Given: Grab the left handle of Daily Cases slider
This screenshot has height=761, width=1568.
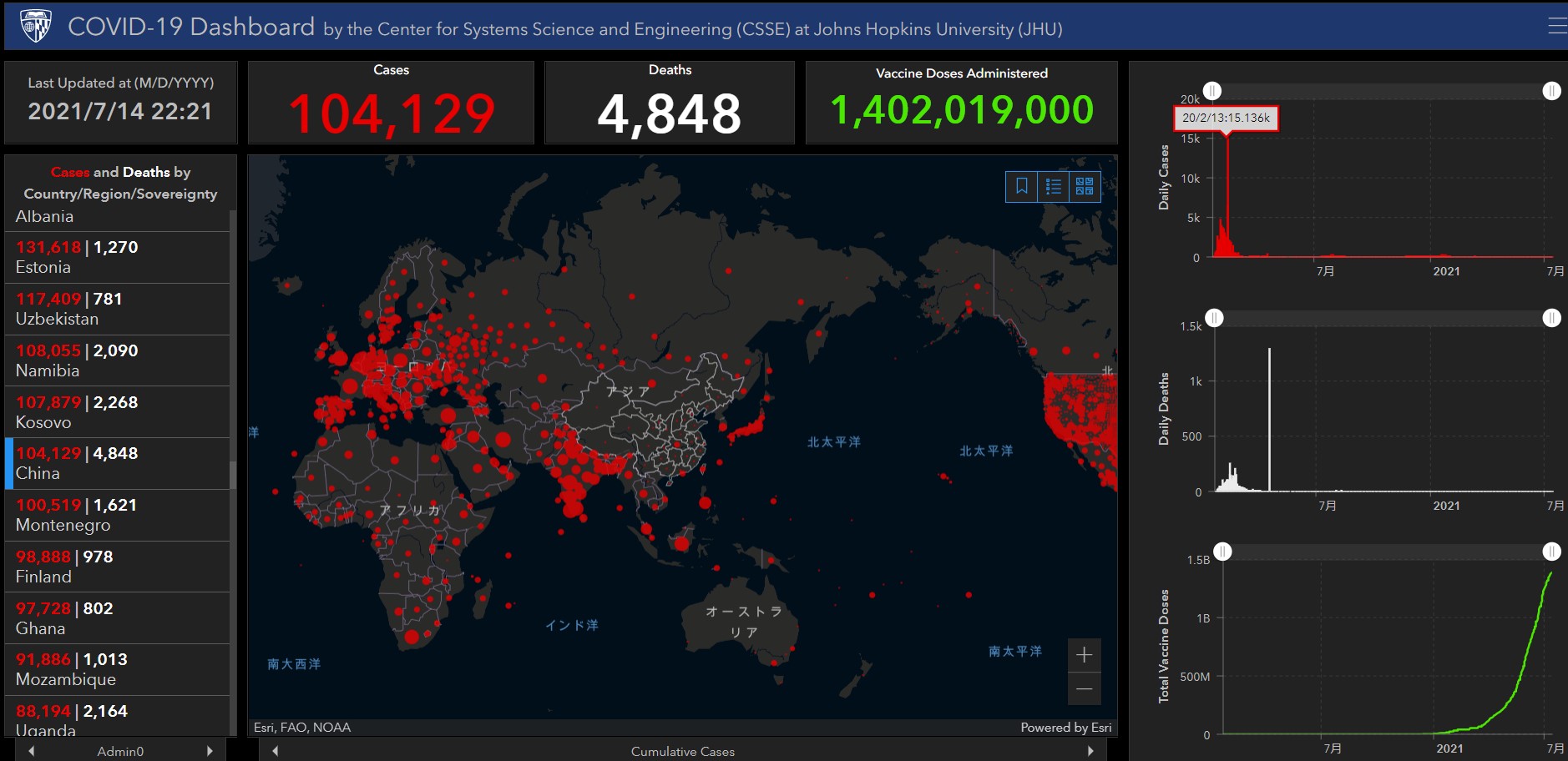Looking at the screenshot, I should pos(1212,91).
